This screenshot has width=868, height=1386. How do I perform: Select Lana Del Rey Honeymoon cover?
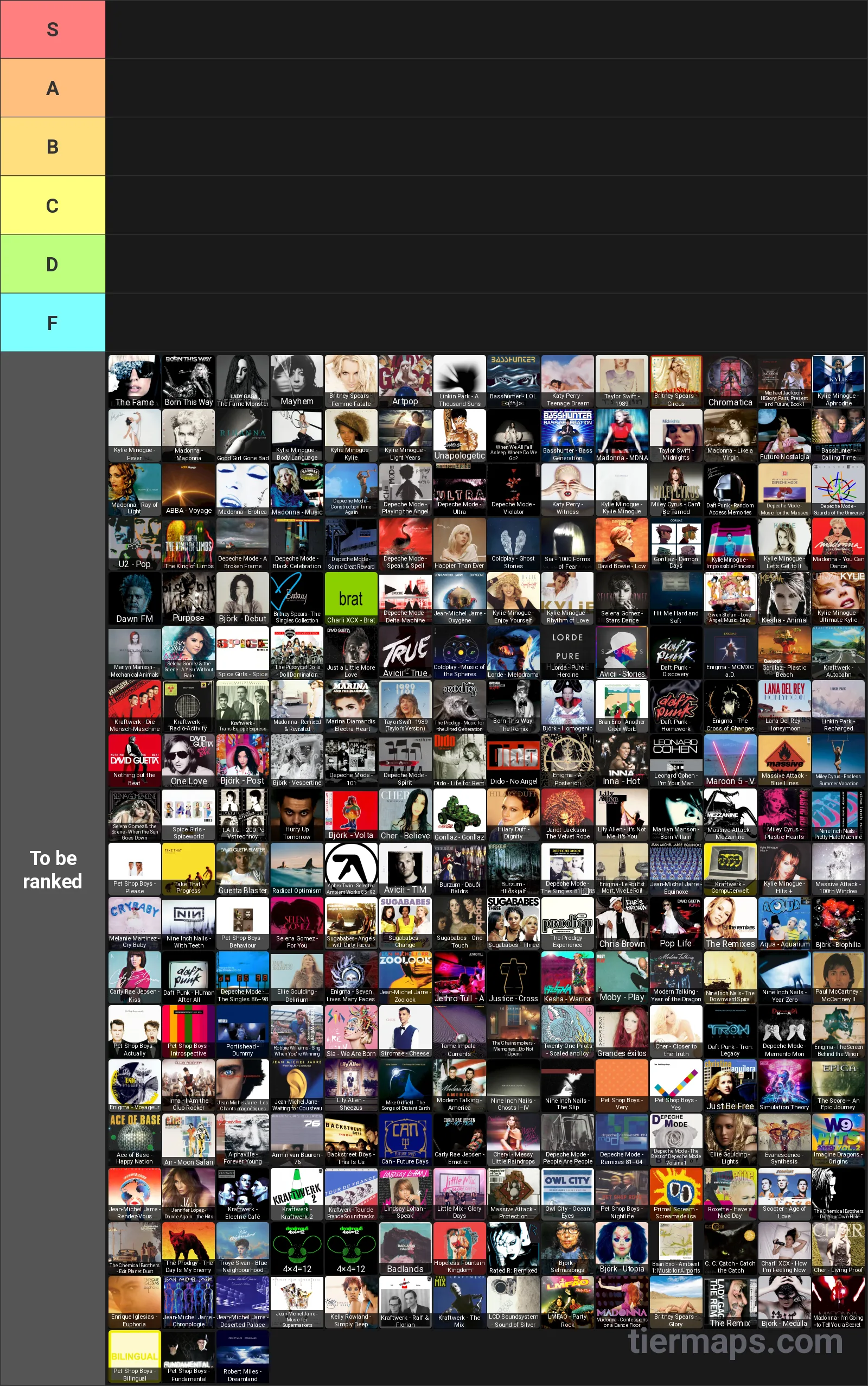point(784,706)
